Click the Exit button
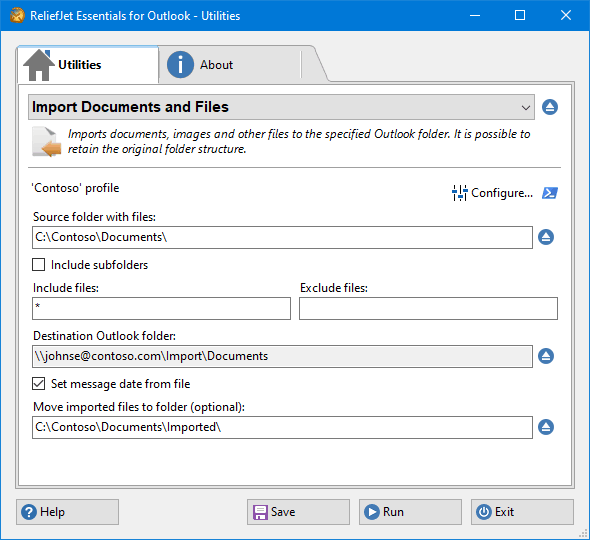This screenshot has width=590, height=540. coord(522,512)
